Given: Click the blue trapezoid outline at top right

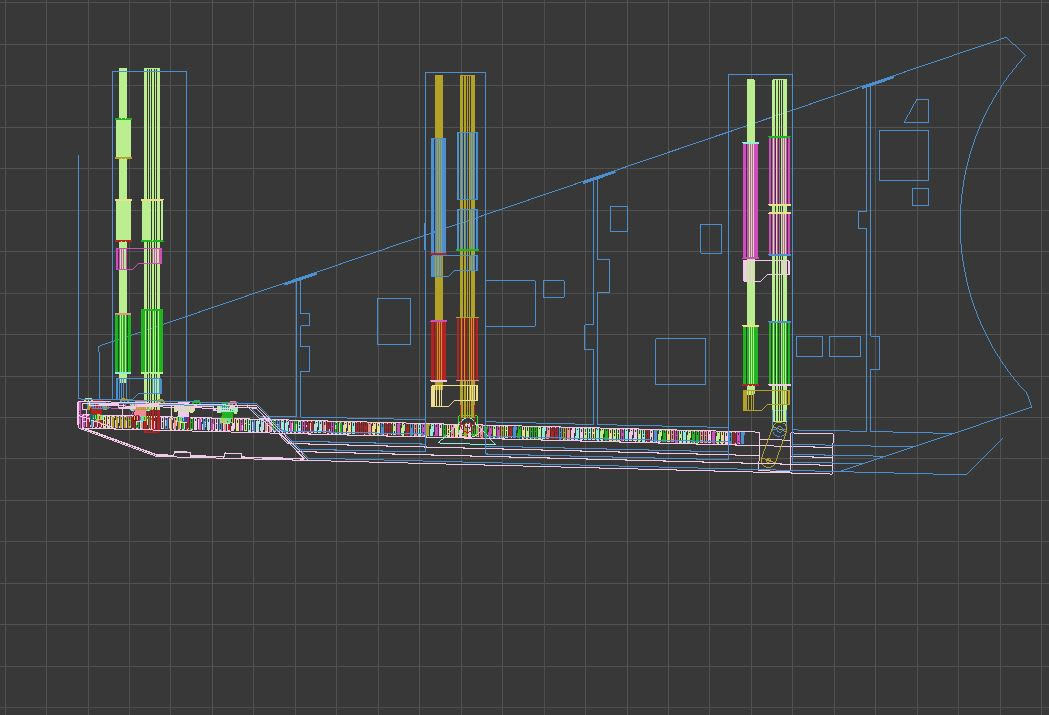Looking at the screenshot, I should (917, 111).
